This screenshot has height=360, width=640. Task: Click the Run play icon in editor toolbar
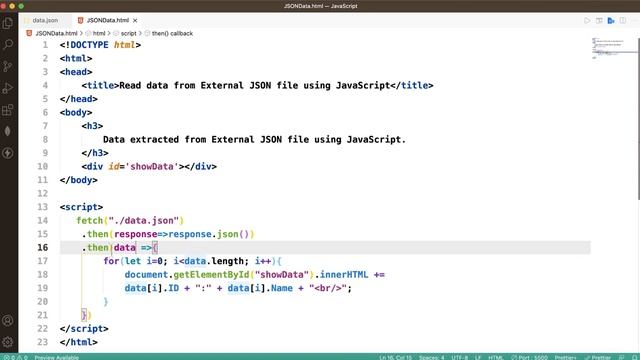(587, 20)
